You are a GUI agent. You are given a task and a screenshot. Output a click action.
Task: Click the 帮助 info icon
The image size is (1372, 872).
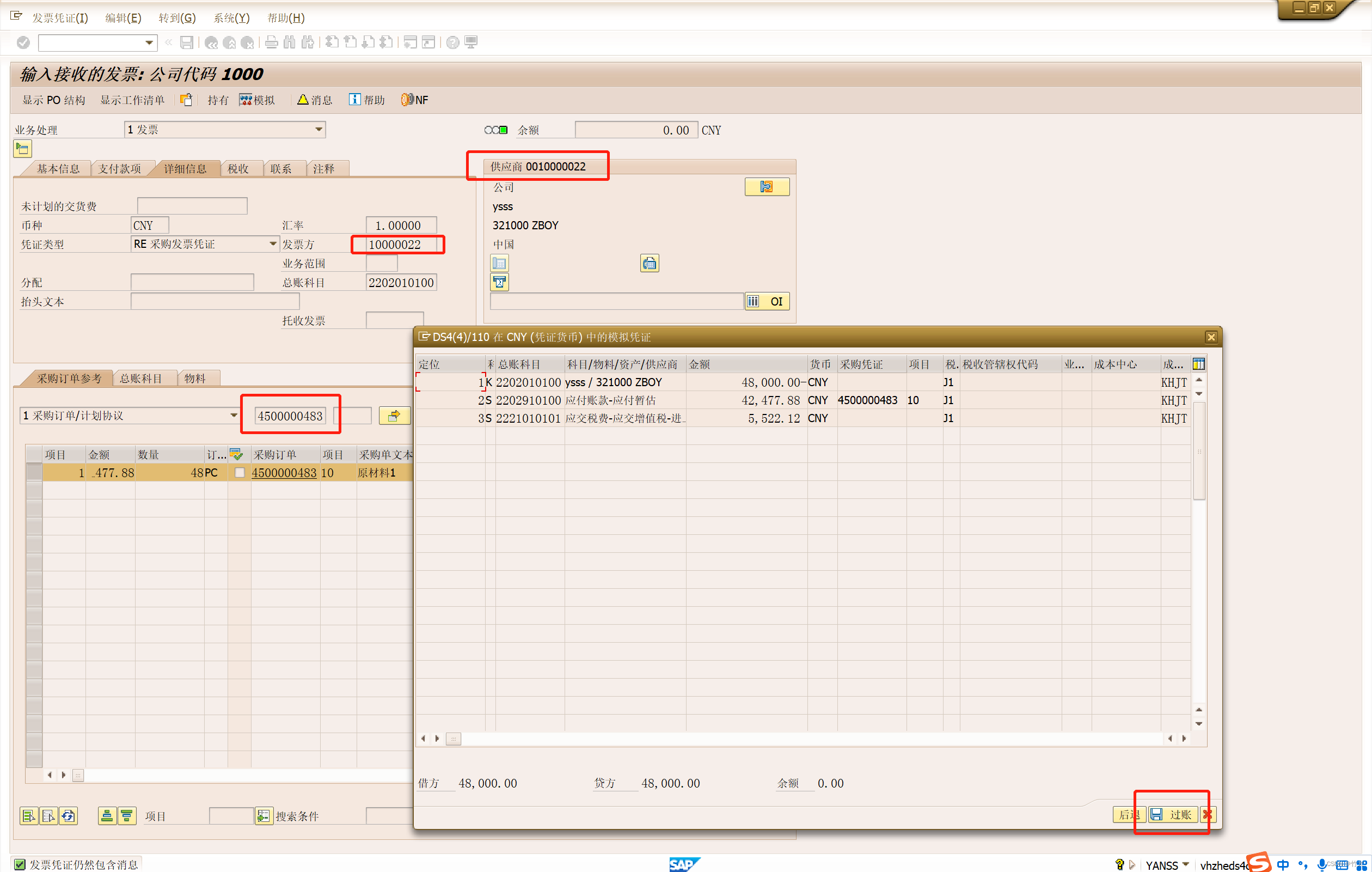(x=354, y=100)
